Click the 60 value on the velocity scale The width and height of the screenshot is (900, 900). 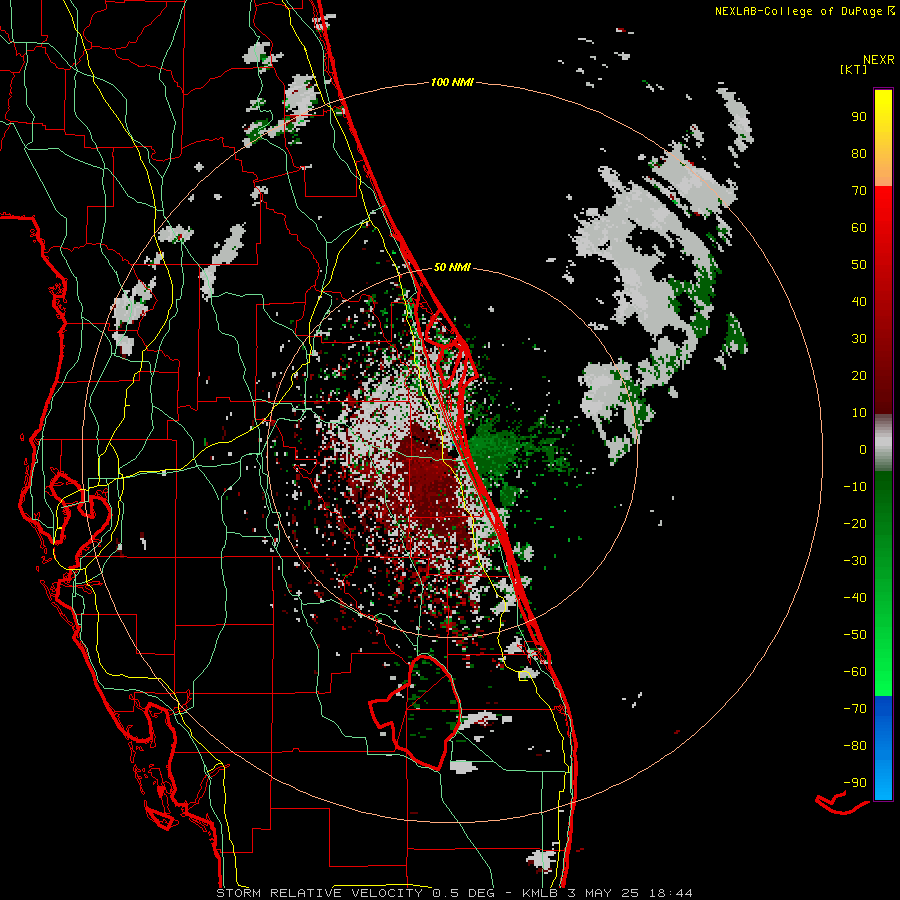pos(859,227)
